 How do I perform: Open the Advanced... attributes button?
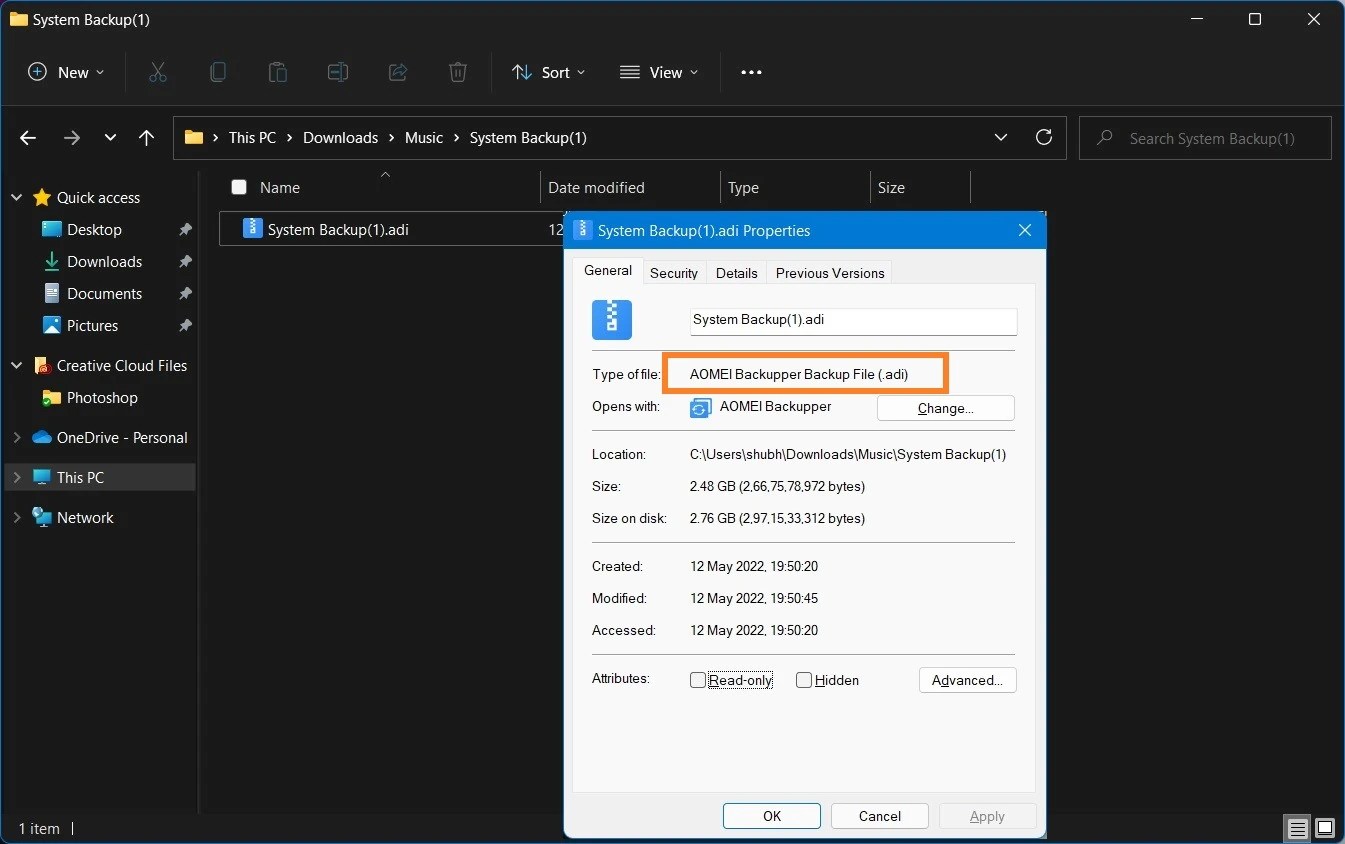point(968,680)
